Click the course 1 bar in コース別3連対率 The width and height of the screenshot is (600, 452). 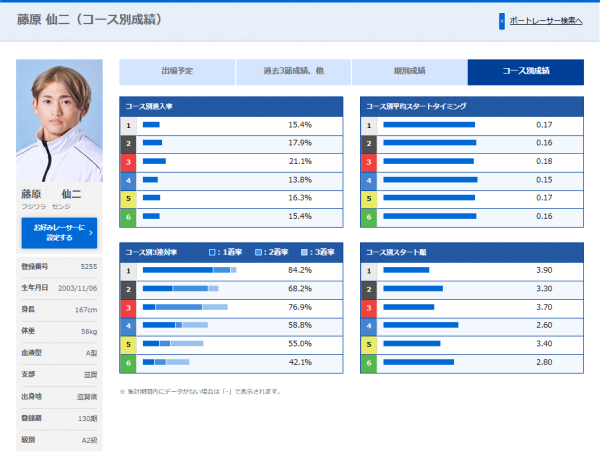pos(189,270)
